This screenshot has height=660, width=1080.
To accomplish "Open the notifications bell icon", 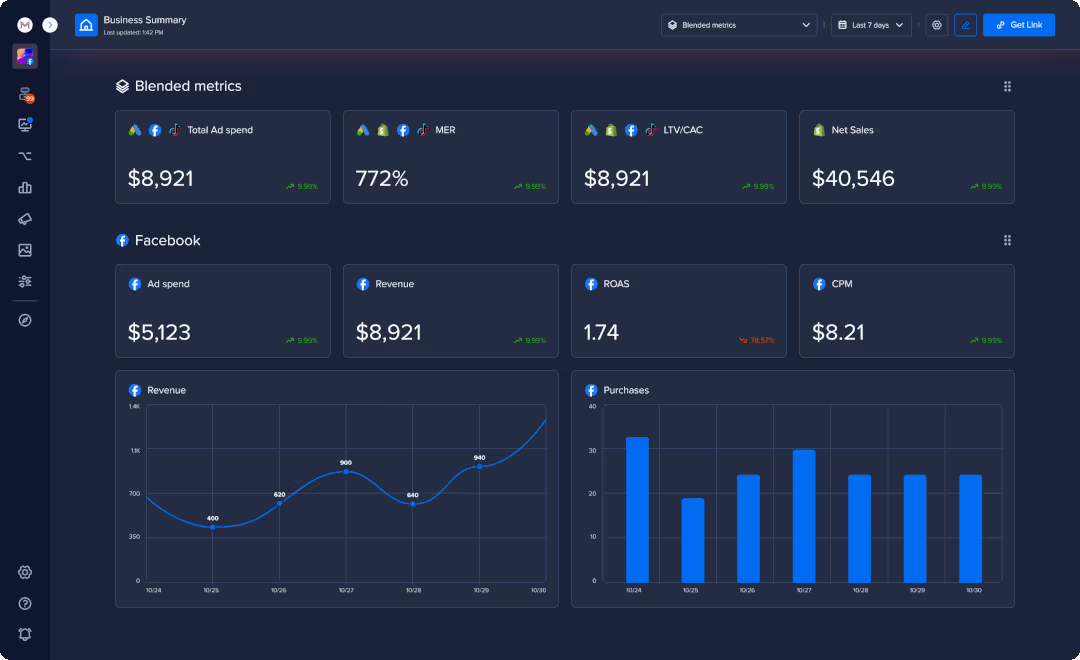I will 25,635.
